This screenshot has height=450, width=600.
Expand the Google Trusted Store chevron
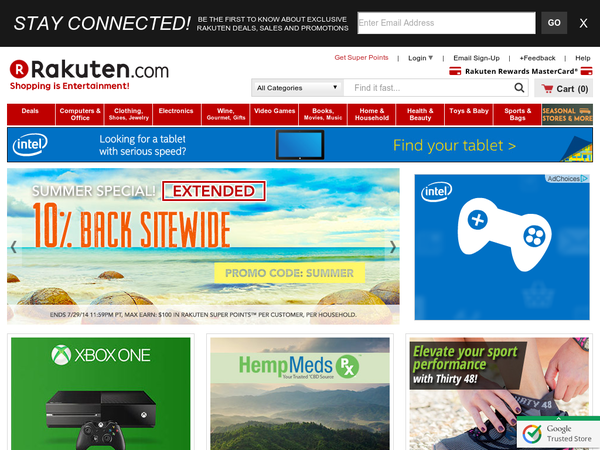(558, 418)
